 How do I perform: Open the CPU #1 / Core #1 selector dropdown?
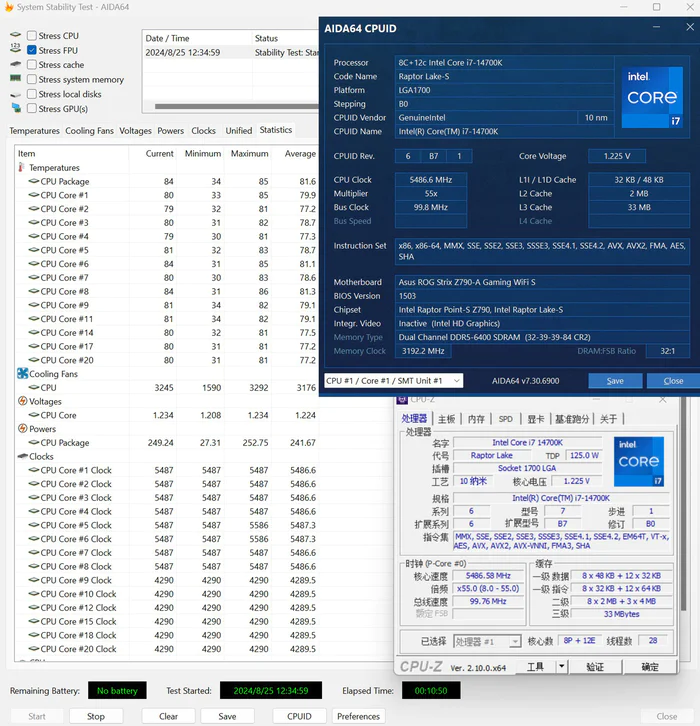pyautogui.click(x=393, y=381)
